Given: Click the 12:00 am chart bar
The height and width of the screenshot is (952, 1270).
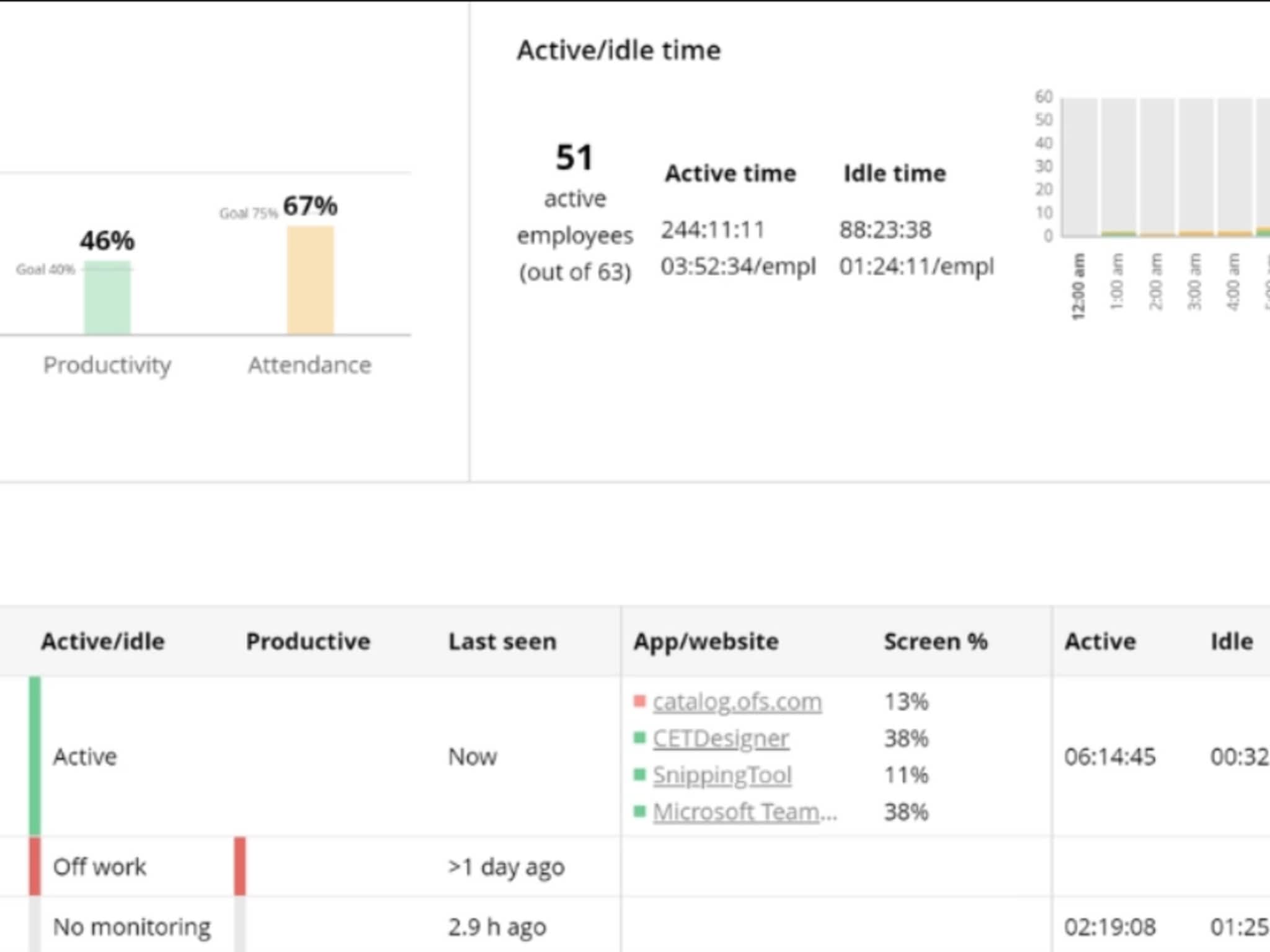Looking at the screenshot, I should click(x=1080, y=167).
